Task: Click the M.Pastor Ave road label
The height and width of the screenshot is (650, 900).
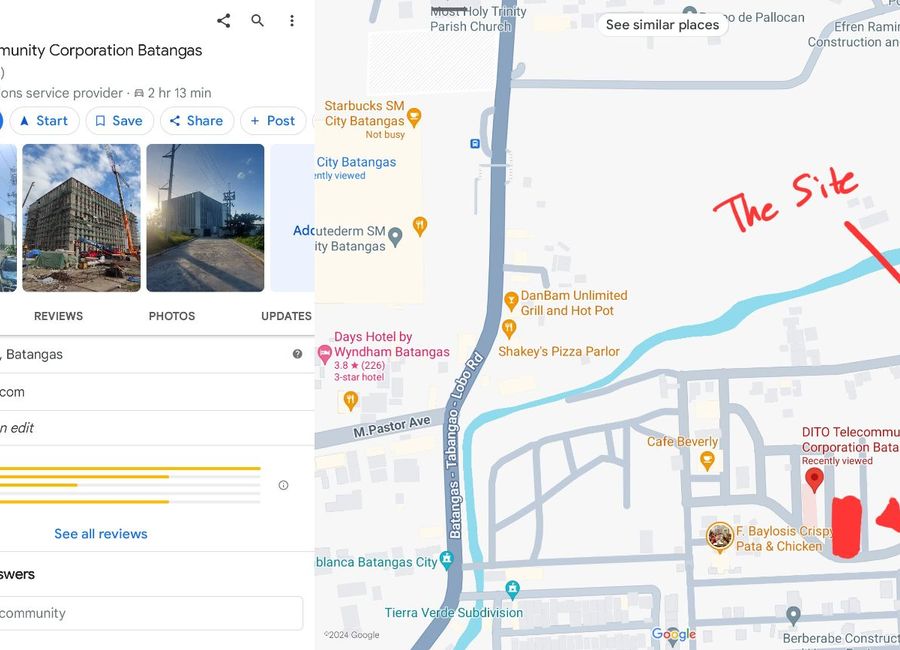Action: [x=392, y=427]
